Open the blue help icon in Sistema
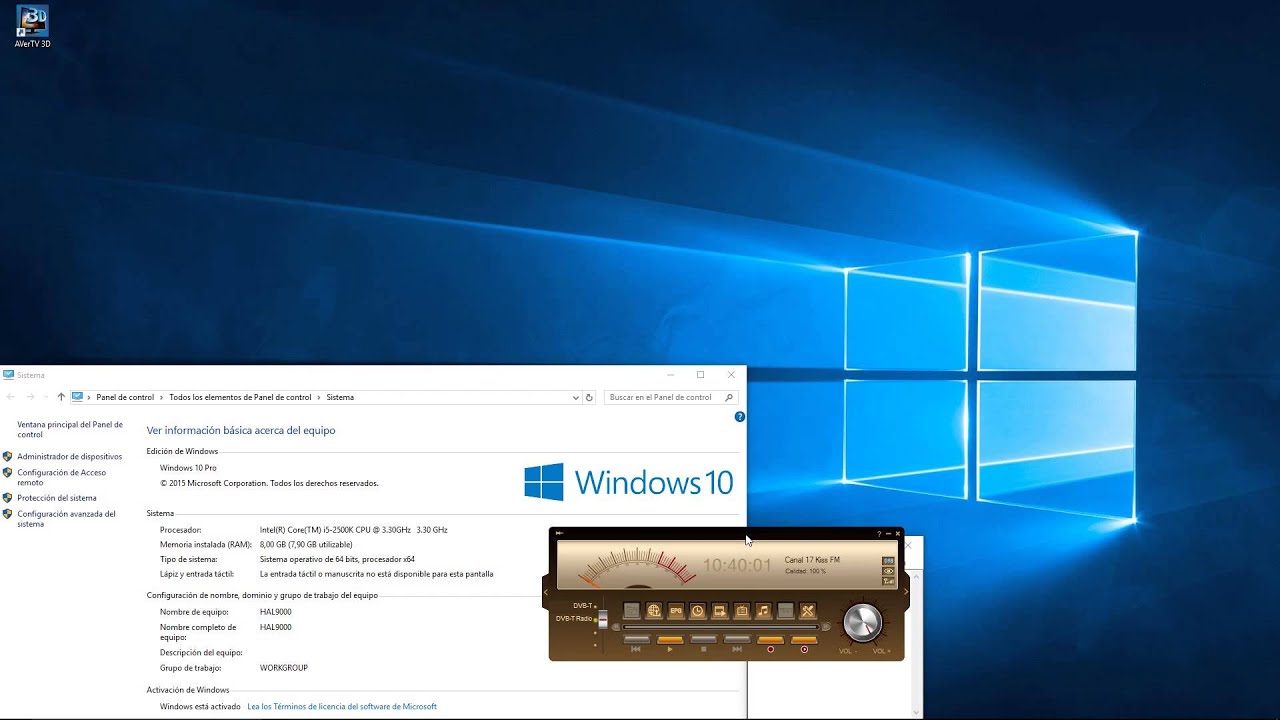Image resolution: width=1280 pixels, height=720 pixels. (x=740, y=416)
